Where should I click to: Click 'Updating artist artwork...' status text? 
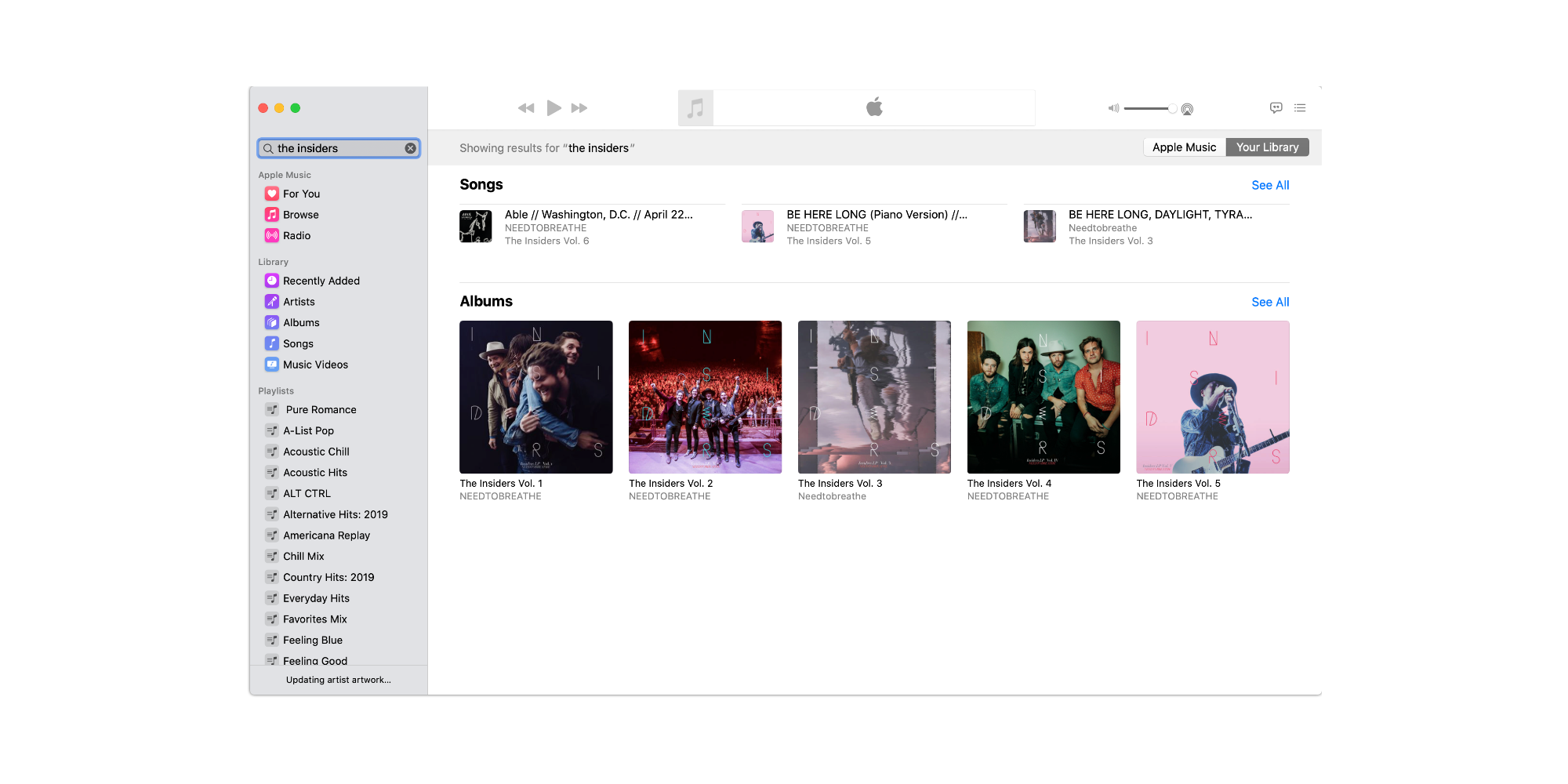click(x=339, y=680)
